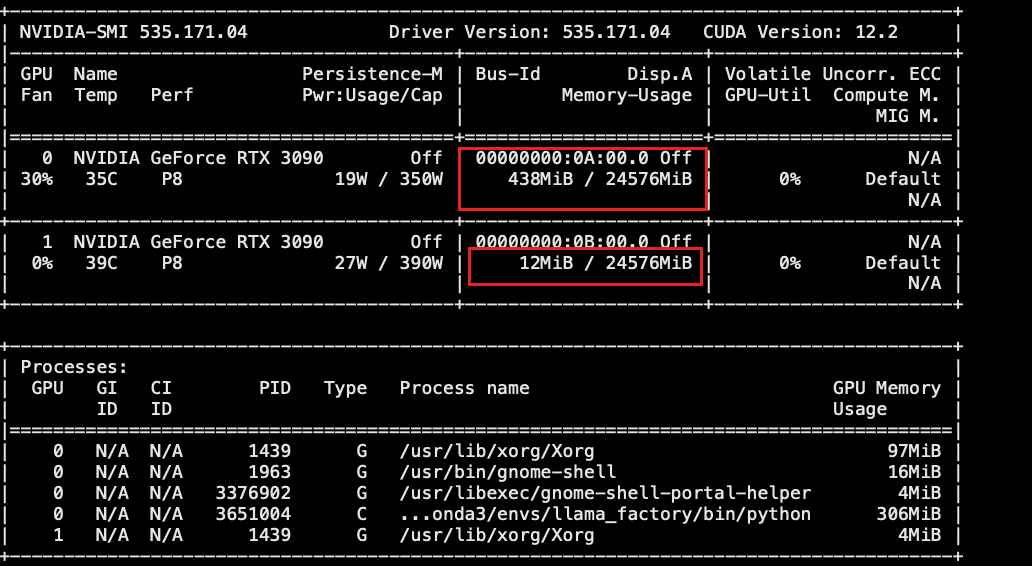Select the gnome-shell-portal-helper process entry
This screenshot has width=1032, height=566.
605,493
